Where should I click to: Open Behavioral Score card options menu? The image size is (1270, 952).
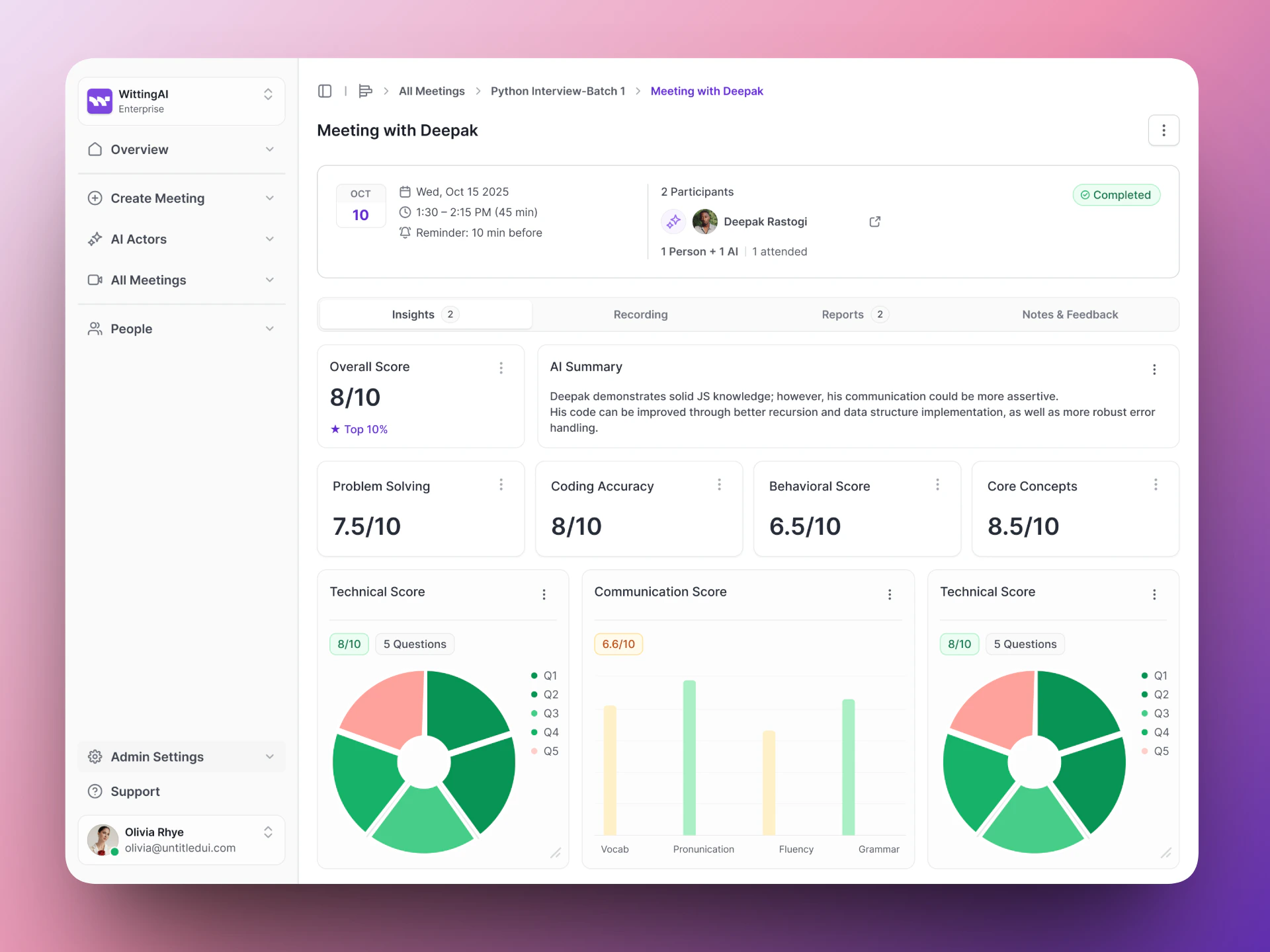click(937, 485)
